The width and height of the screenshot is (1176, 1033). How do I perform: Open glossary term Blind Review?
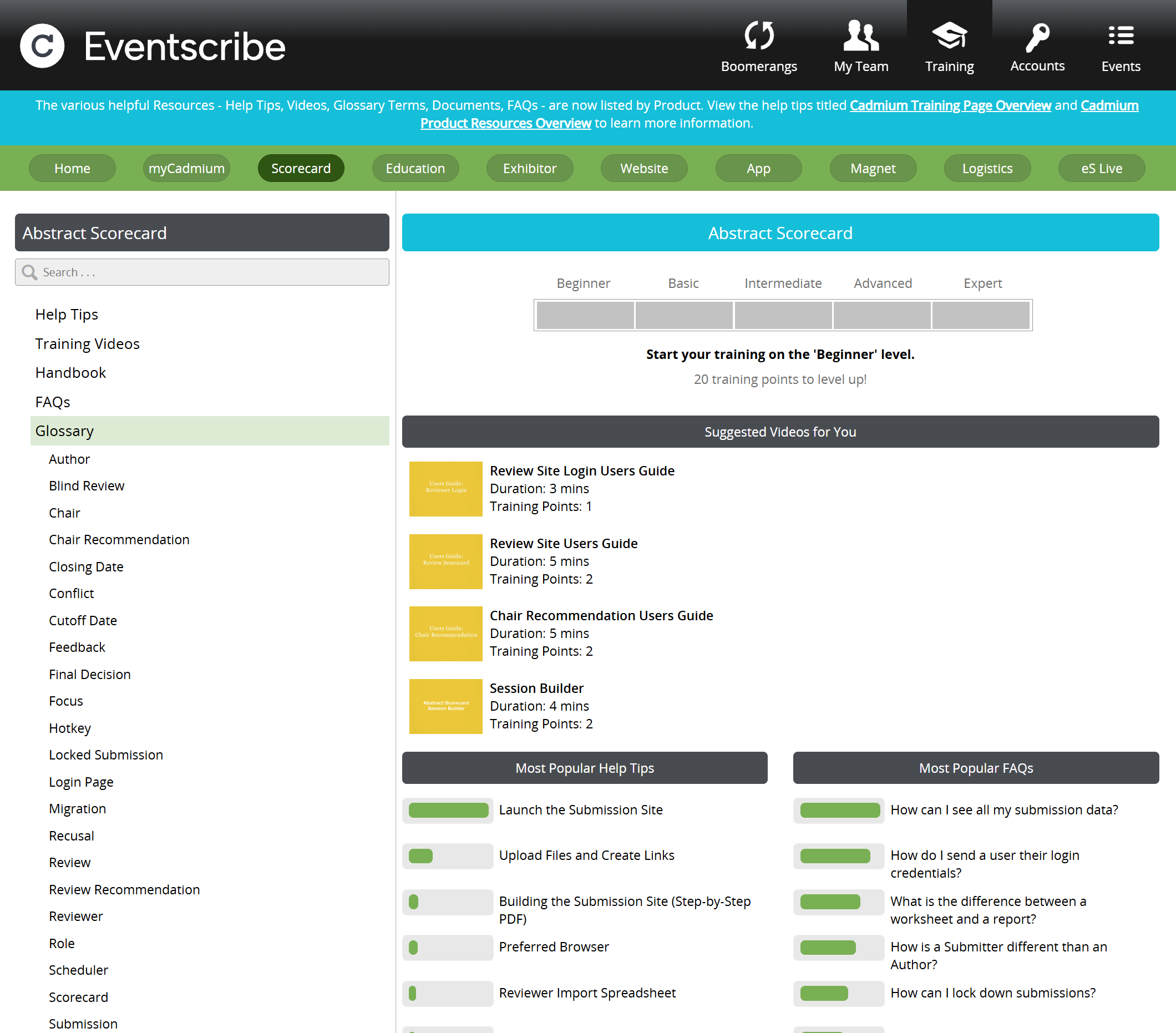coord(87,486)
